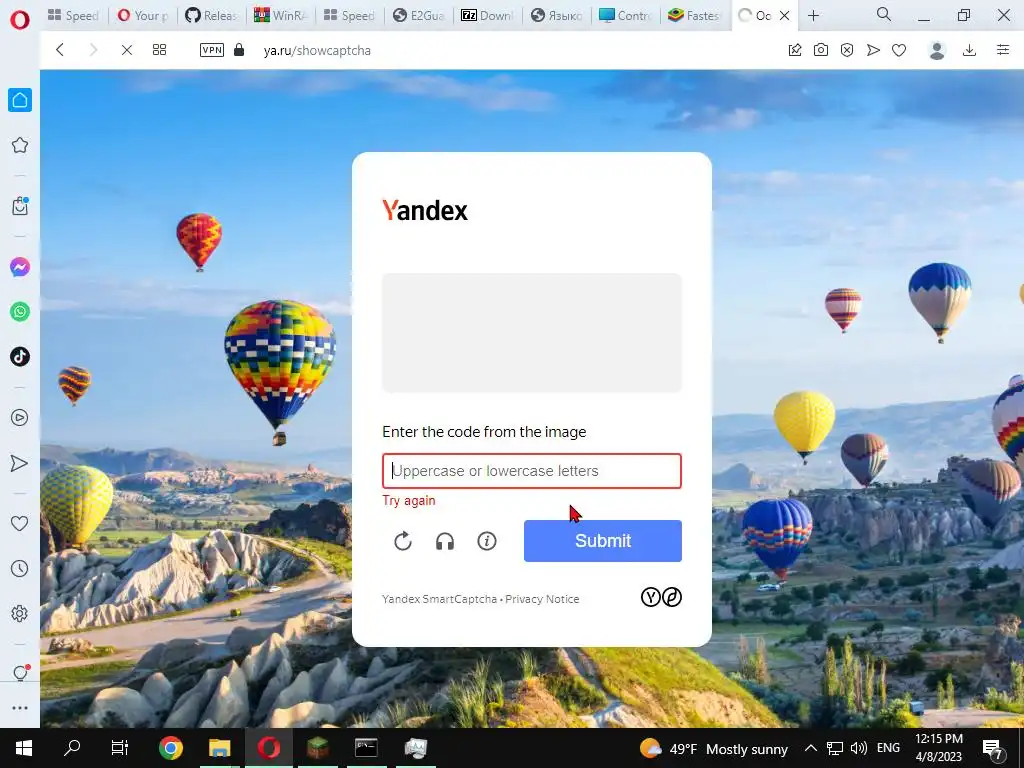Switch to the Fastest BlueStacks tab
1024x768 pixels.
pyautogui.click(x=694, y=16)
